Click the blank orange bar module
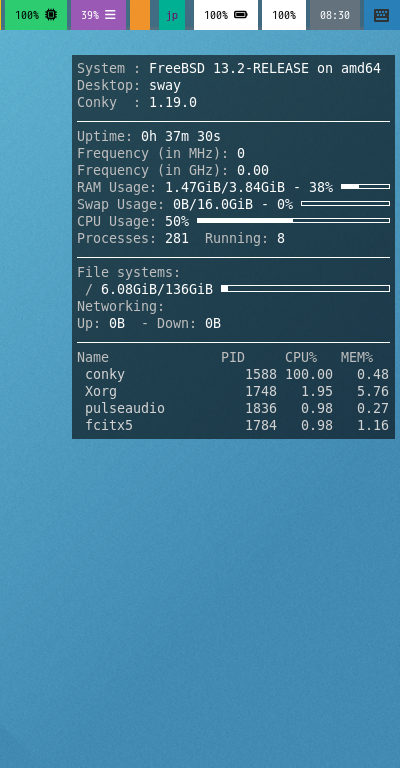 pos(140,15)
